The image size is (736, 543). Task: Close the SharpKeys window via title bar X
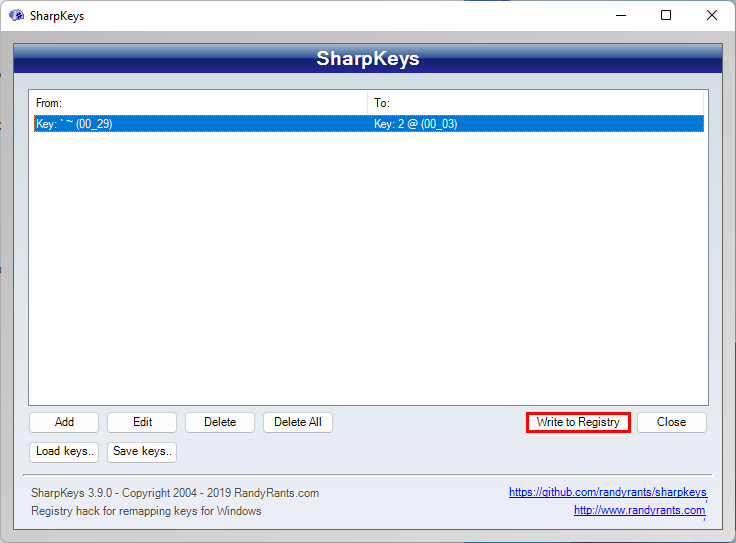pyautogui.click(x=712, y=15)
